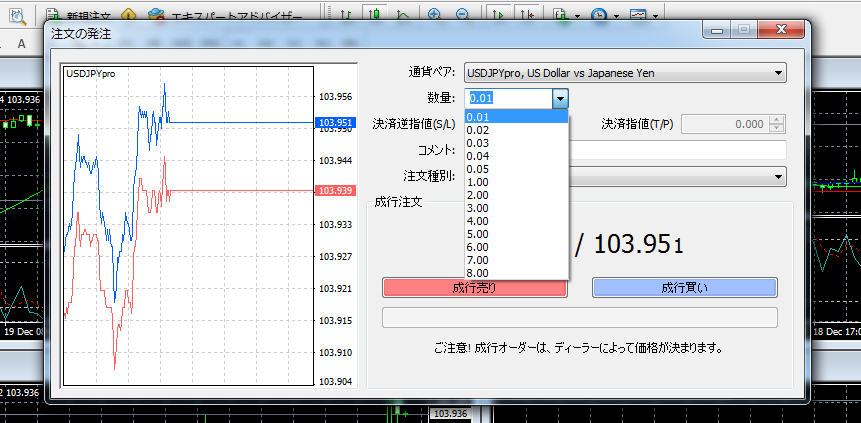Choose 2.00 lot volume
Viewport: 861px width, 423px height.
tap(516, 195)
